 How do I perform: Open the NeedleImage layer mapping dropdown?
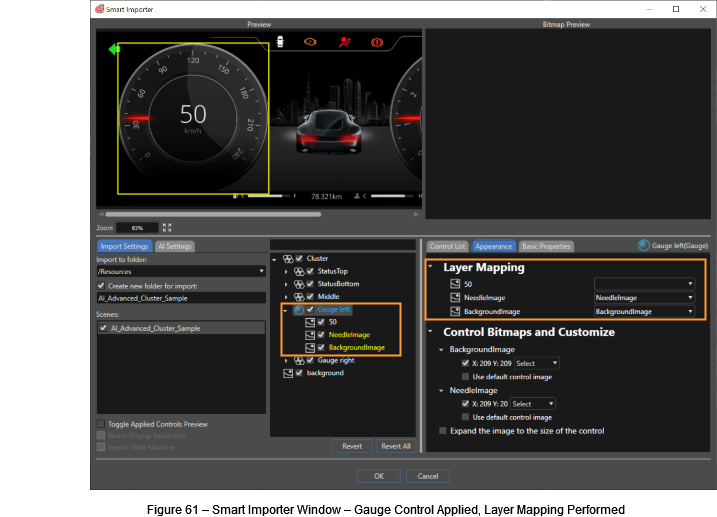coord(644,298)
